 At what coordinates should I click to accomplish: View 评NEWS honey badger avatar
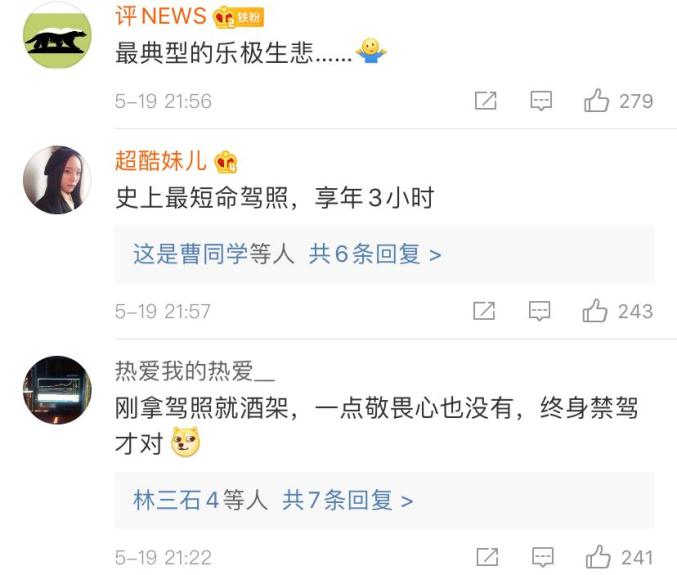pos(57,35)
